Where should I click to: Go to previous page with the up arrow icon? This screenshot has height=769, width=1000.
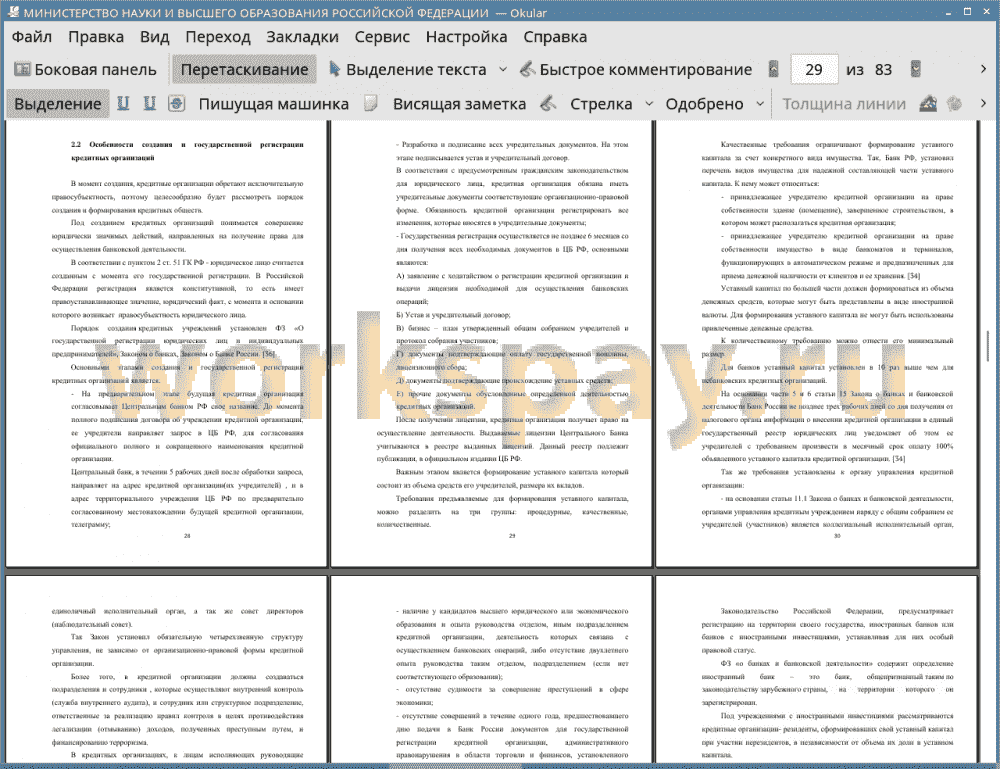(x=774, y=69)
